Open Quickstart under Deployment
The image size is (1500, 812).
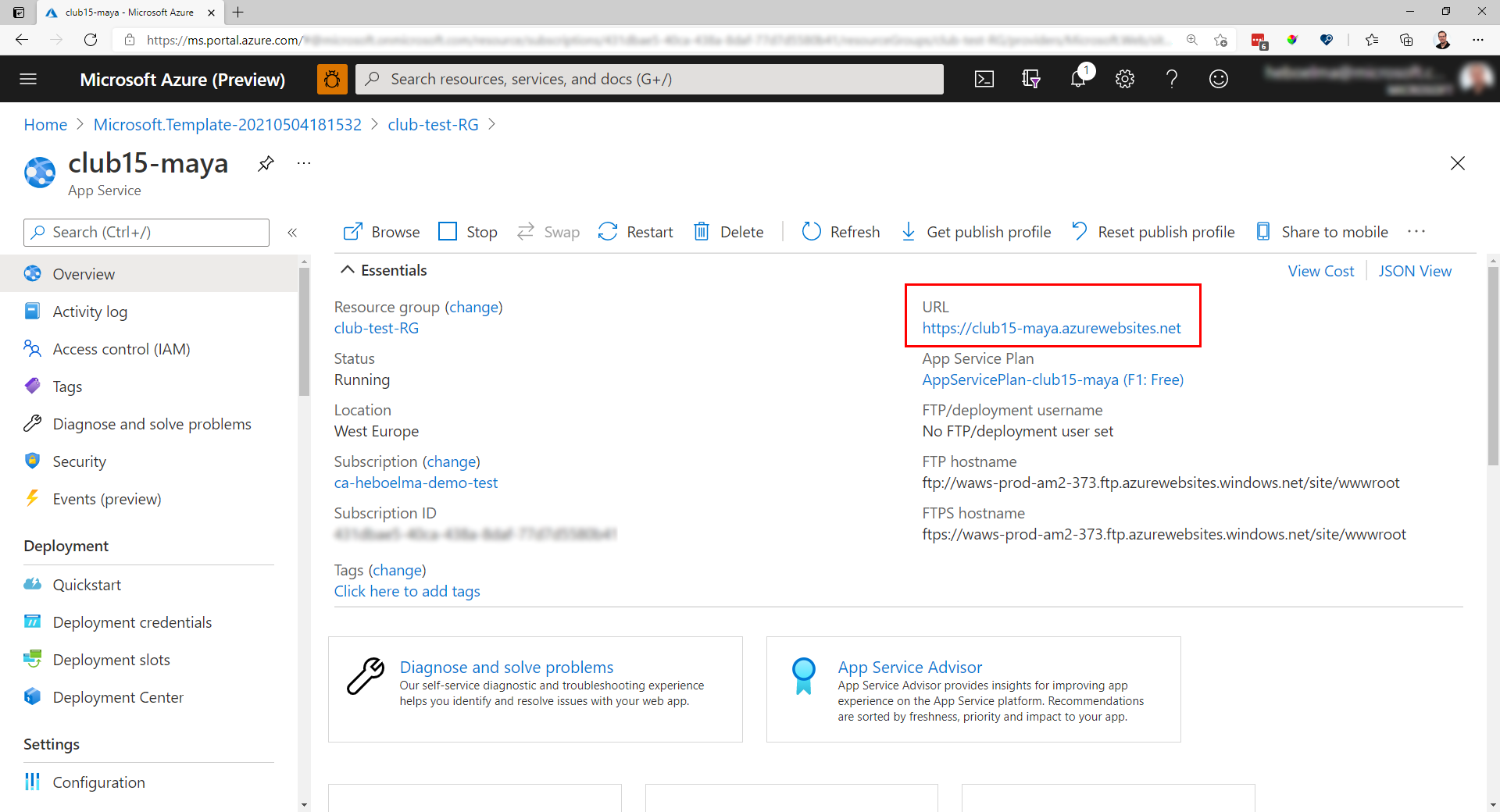[x=148, y=585]
